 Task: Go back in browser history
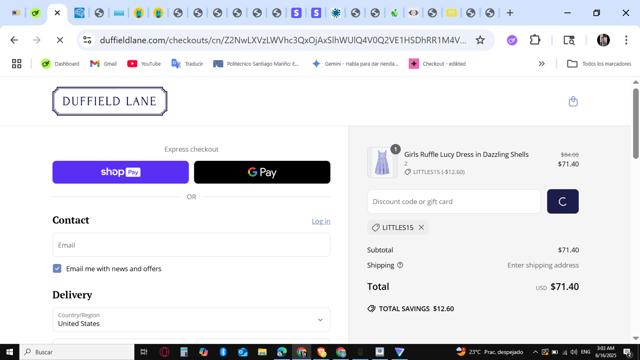click(14, 40)
